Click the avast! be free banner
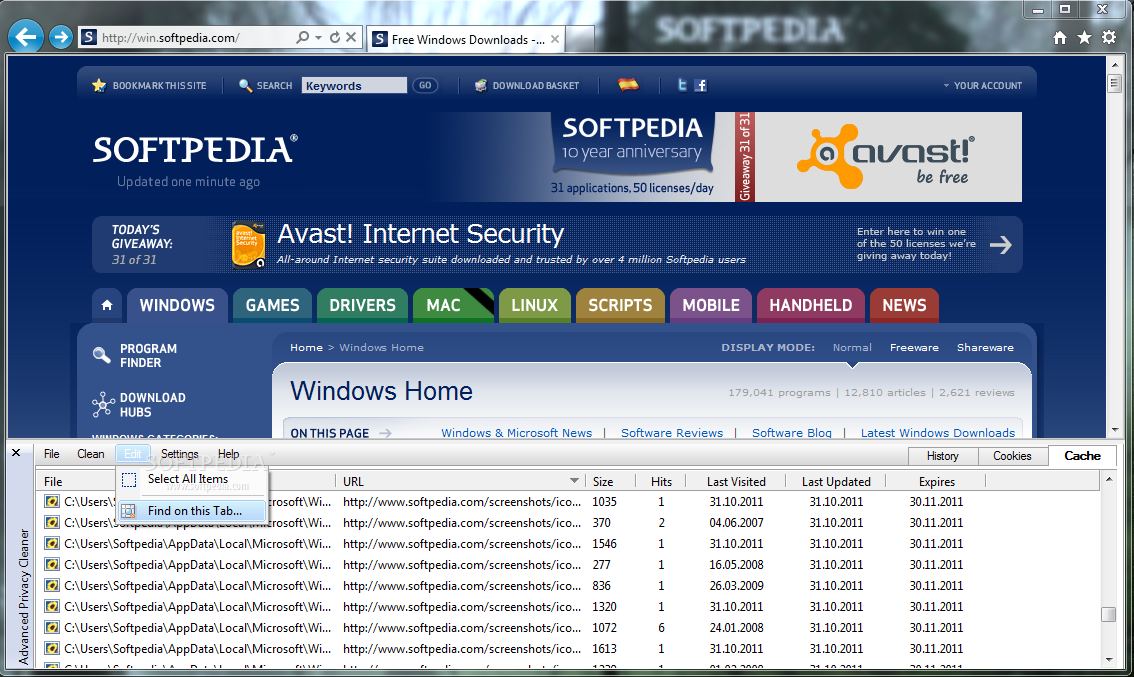The height and width of the screenshot is (677, 1134). click(888, 157)
